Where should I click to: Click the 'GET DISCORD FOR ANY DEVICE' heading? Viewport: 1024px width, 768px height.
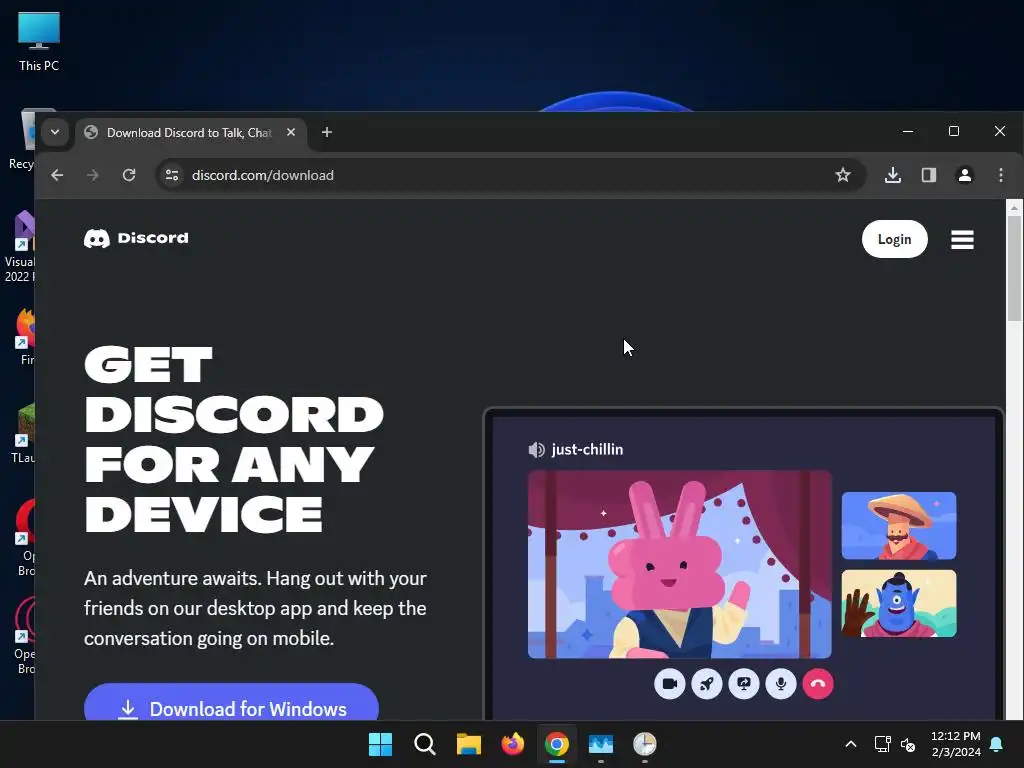coord(233,439)
